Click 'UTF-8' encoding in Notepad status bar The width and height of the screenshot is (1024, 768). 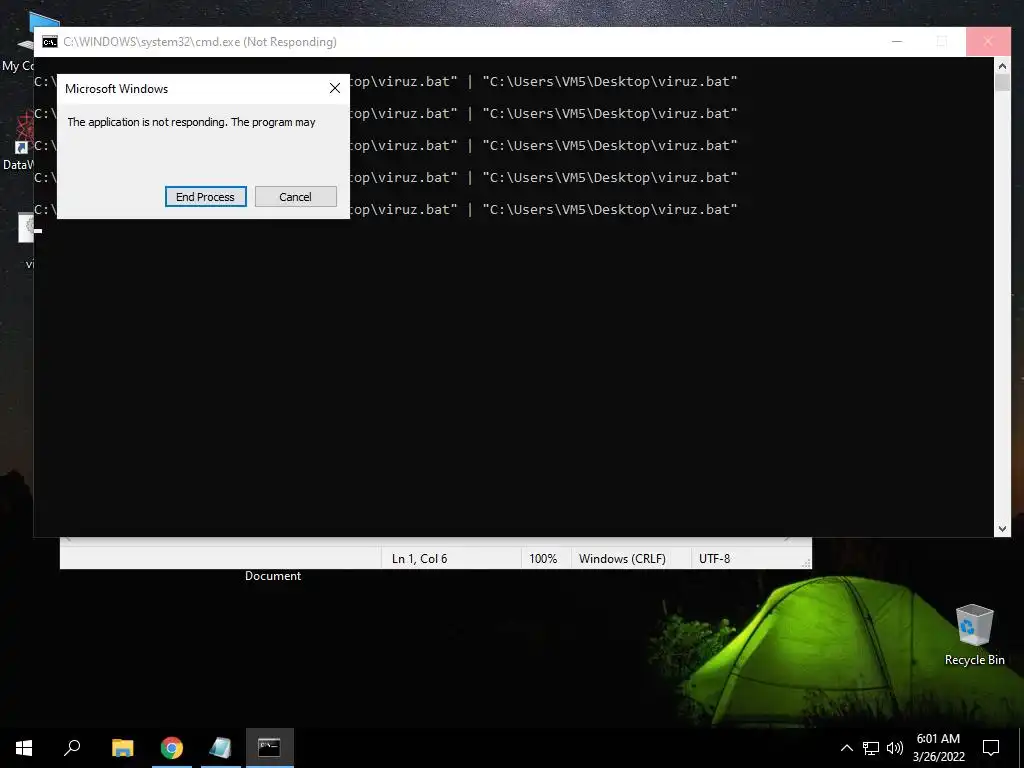click(714, 558)
